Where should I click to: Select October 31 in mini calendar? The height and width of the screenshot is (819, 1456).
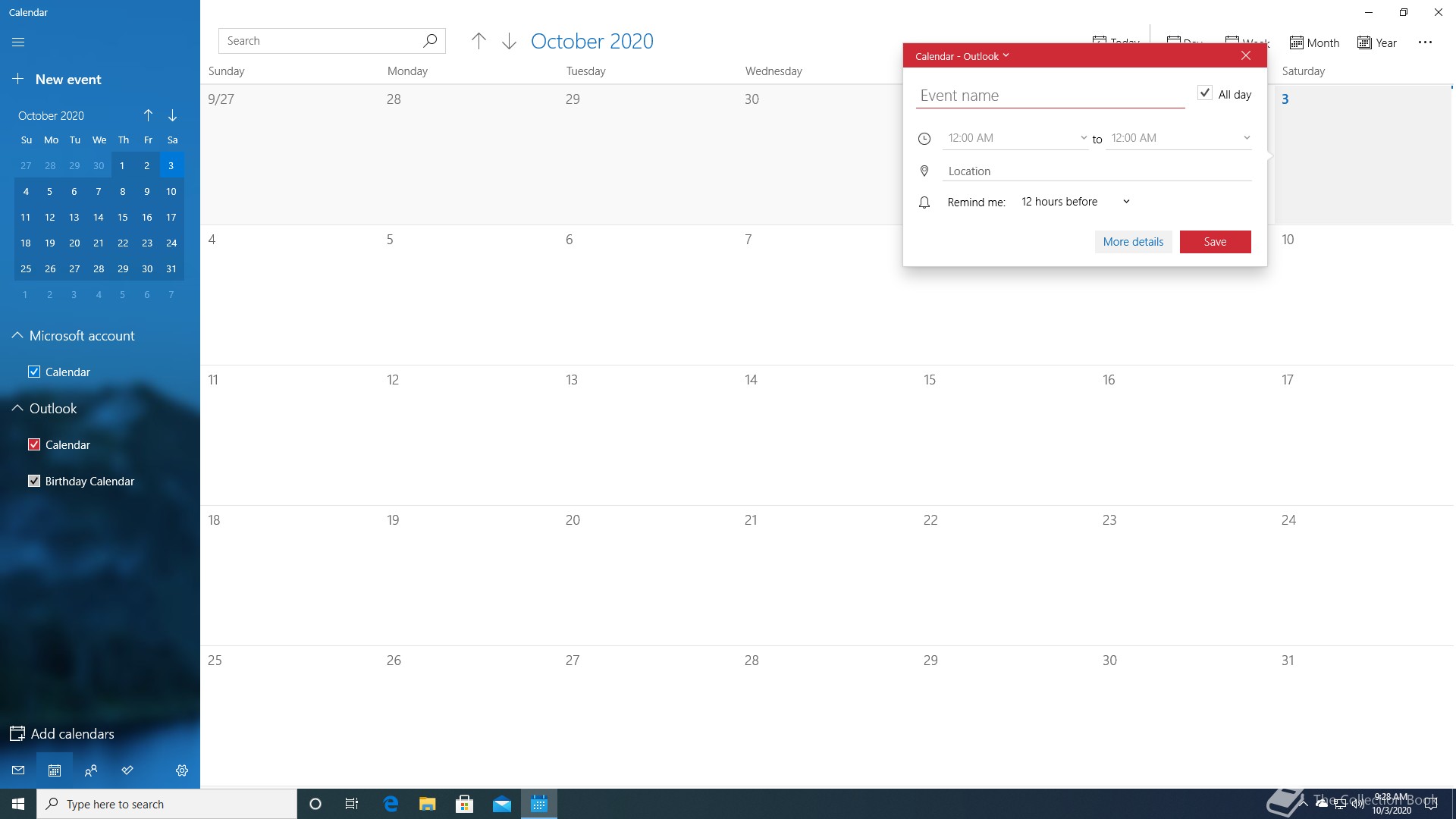(x=171, y=269)
